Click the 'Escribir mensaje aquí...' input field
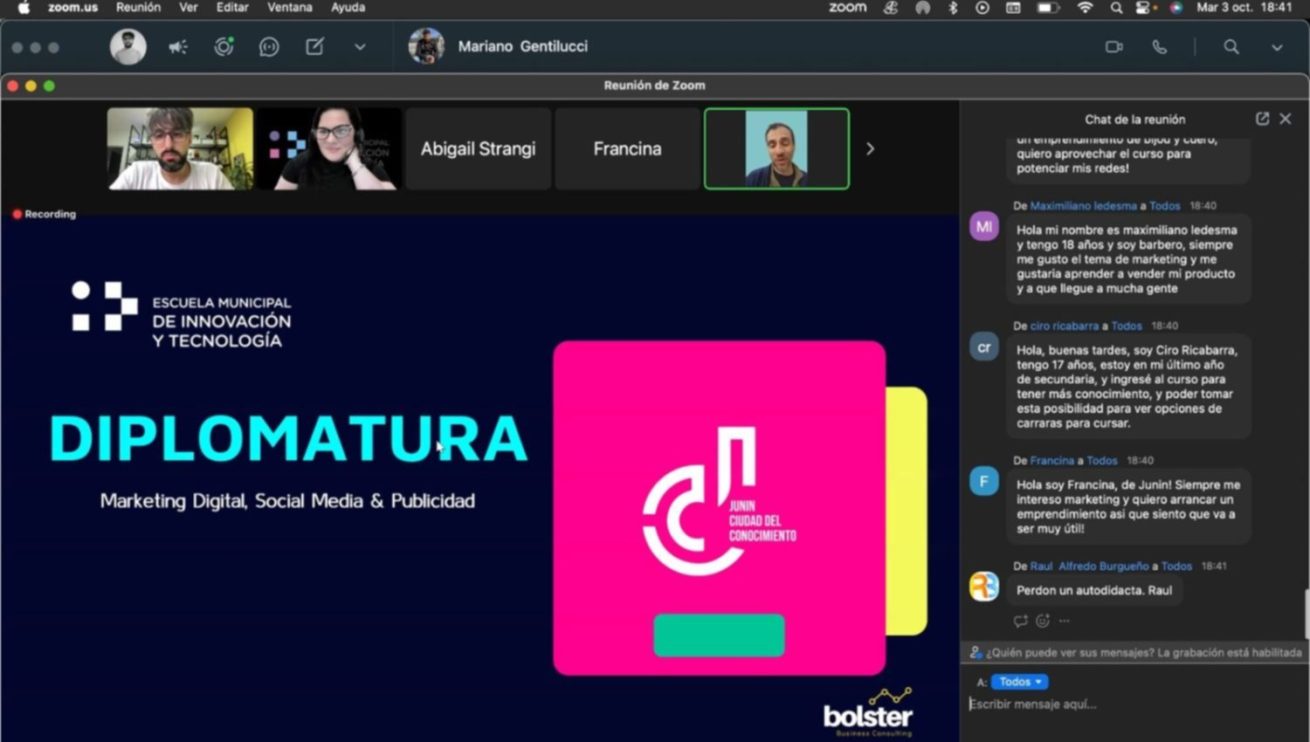Screen dimensions: 1310x742 point(1135,704)
